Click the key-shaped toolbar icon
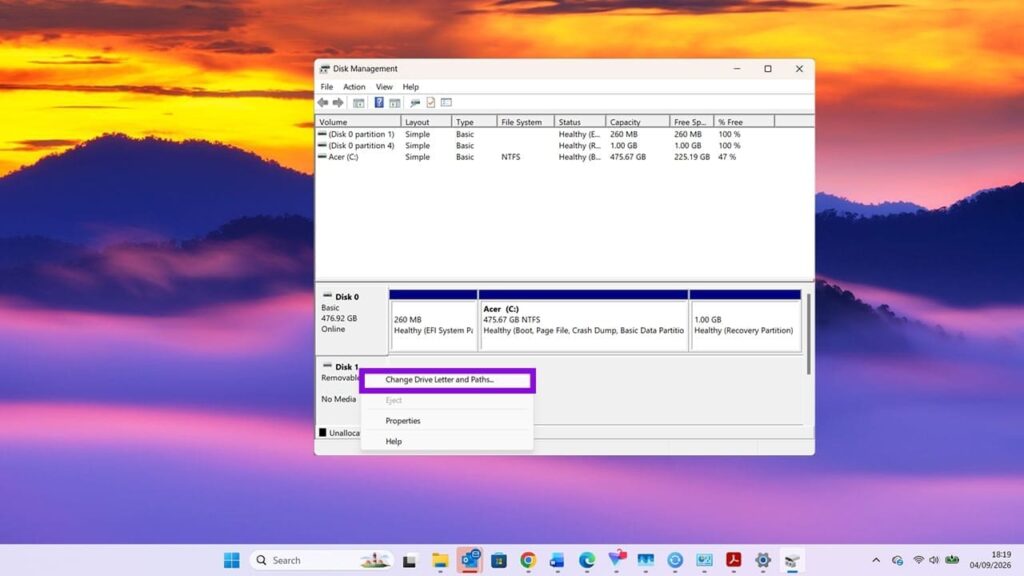The height and width of the screenshot is (576, 1024). (x=415, y=103)
